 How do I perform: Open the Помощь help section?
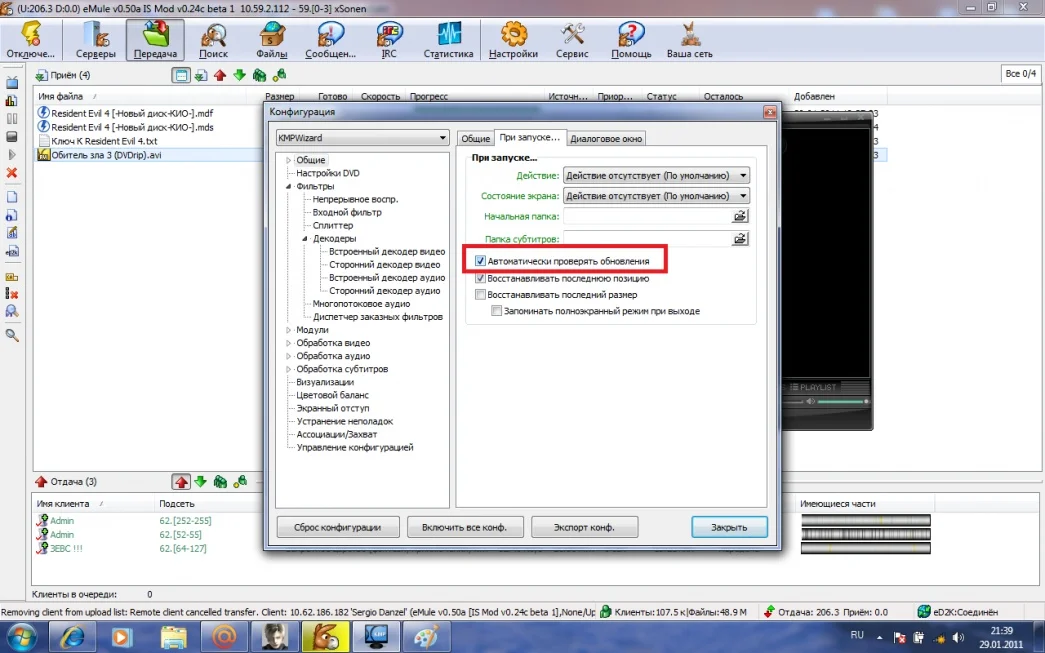[630, 40]
